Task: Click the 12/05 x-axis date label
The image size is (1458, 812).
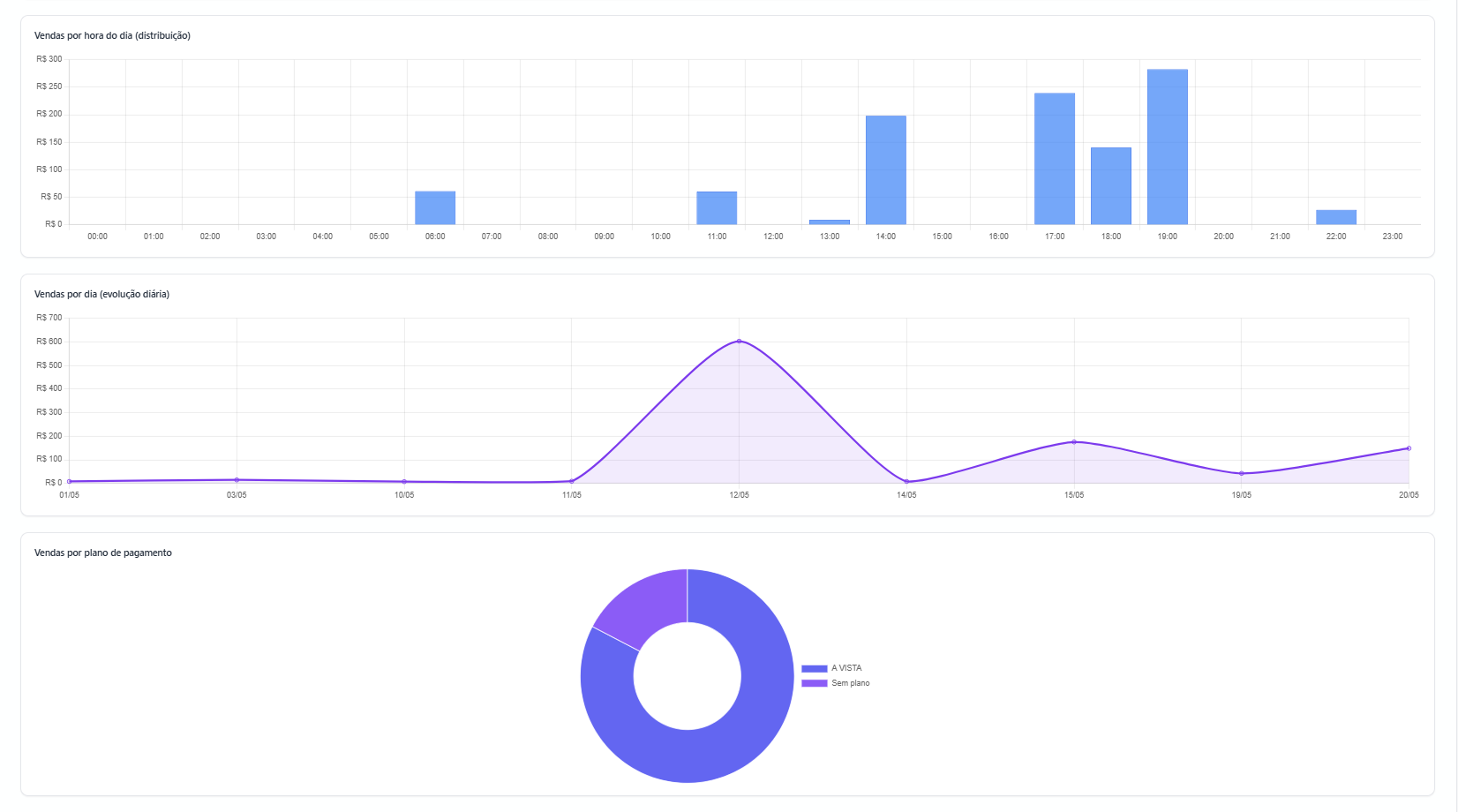Action: click(x=739, y=495)
